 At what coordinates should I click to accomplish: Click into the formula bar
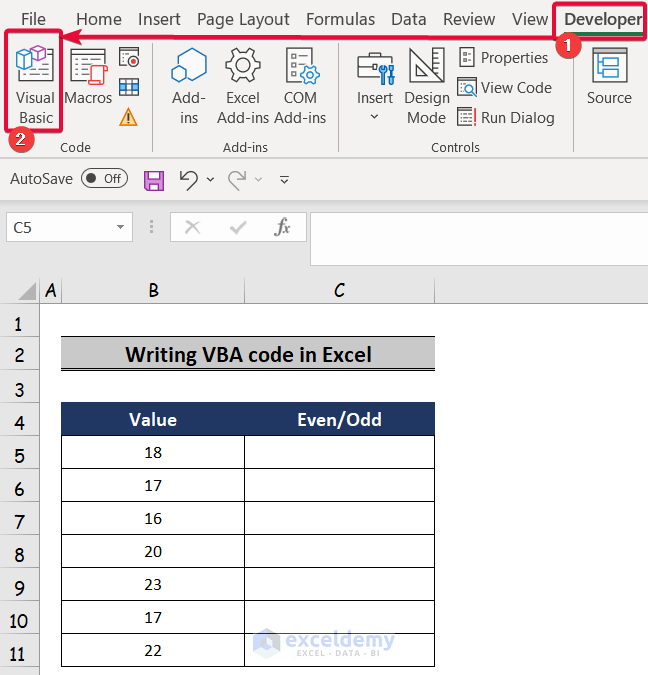tap(479, 239)
